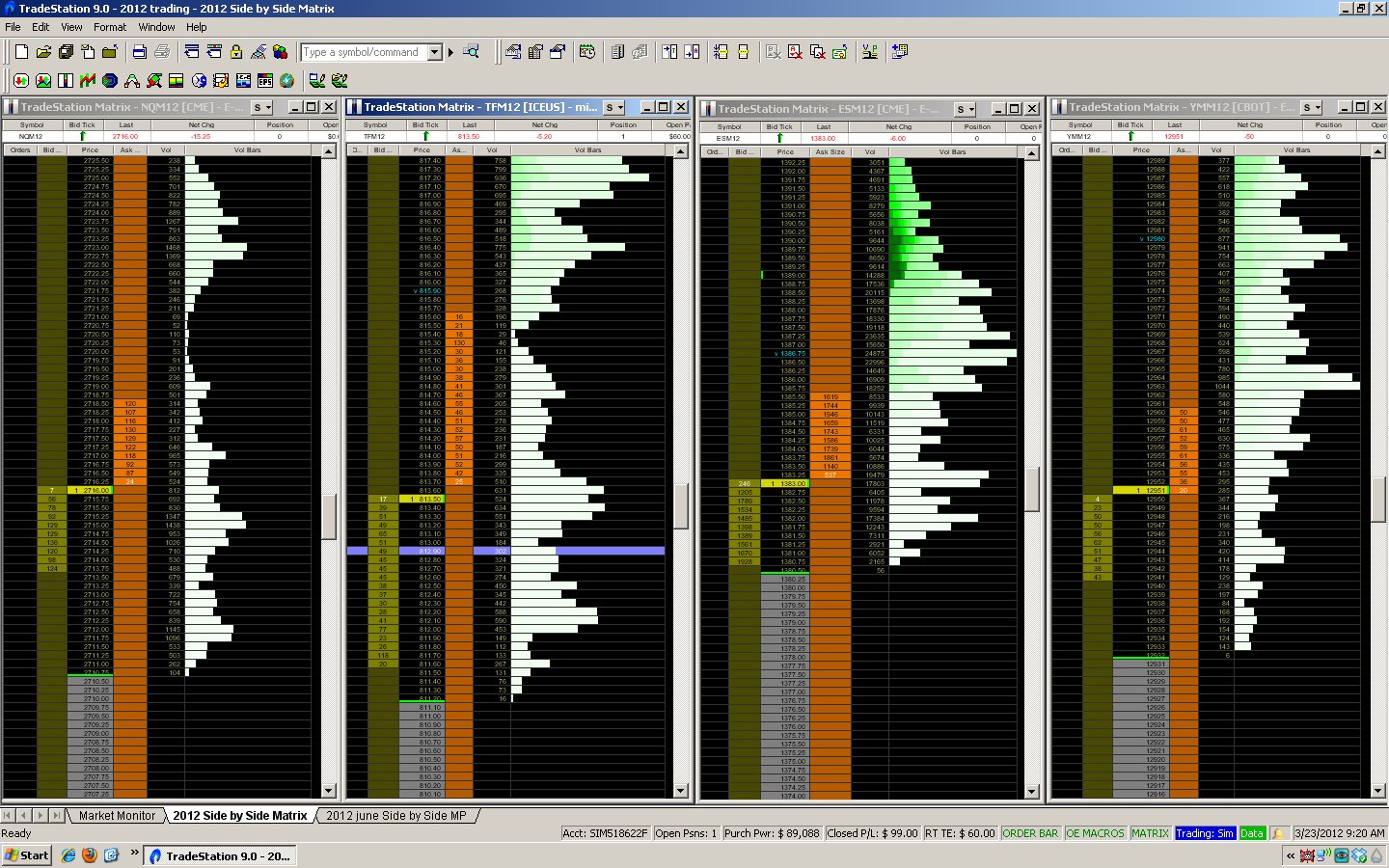1389x868 pixels.
Task: Open the Edit menu
Action: (x=41, y=27)
